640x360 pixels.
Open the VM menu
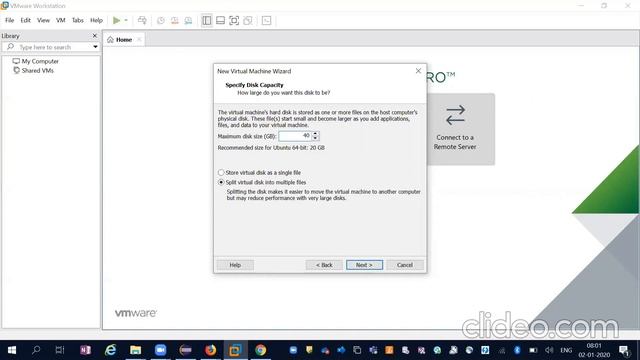(61, 20)
